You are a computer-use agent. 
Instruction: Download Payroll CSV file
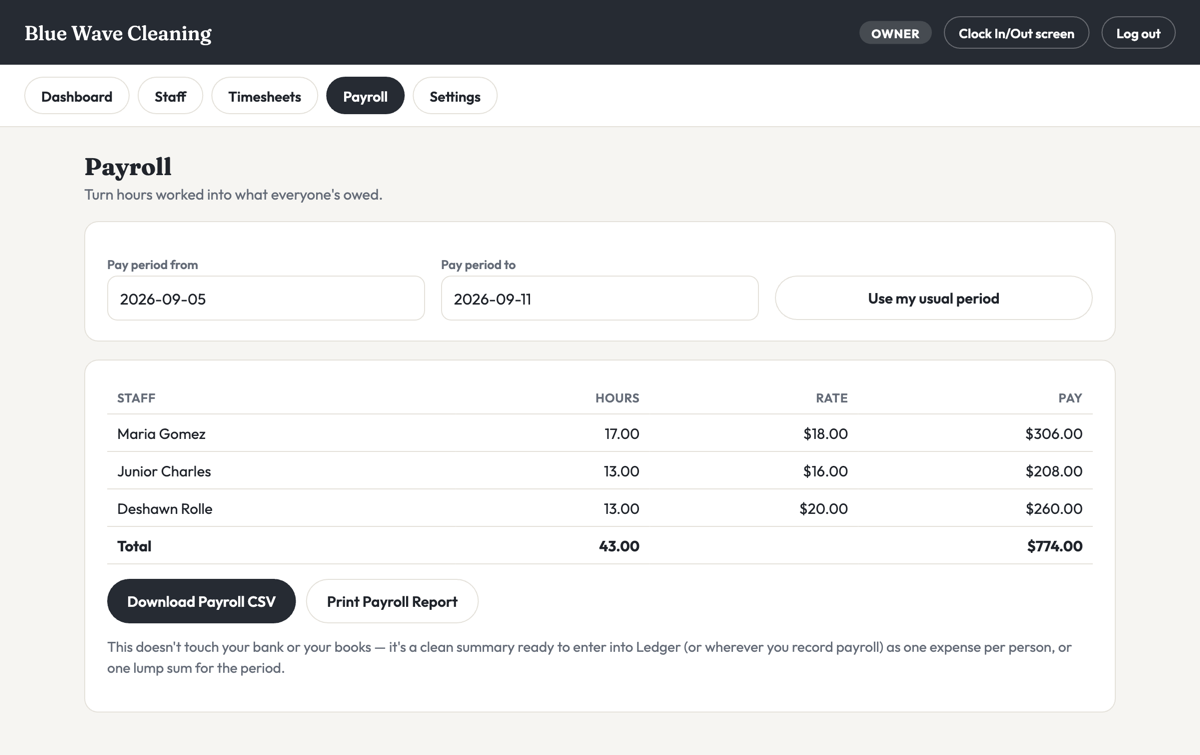[201, 601]
